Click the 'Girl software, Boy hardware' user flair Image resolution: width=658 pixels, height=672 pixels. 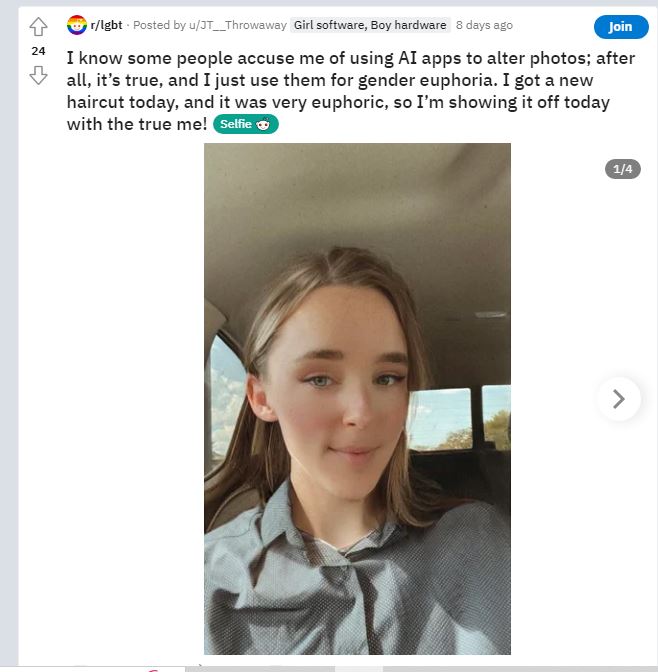[x=370, y=25]
